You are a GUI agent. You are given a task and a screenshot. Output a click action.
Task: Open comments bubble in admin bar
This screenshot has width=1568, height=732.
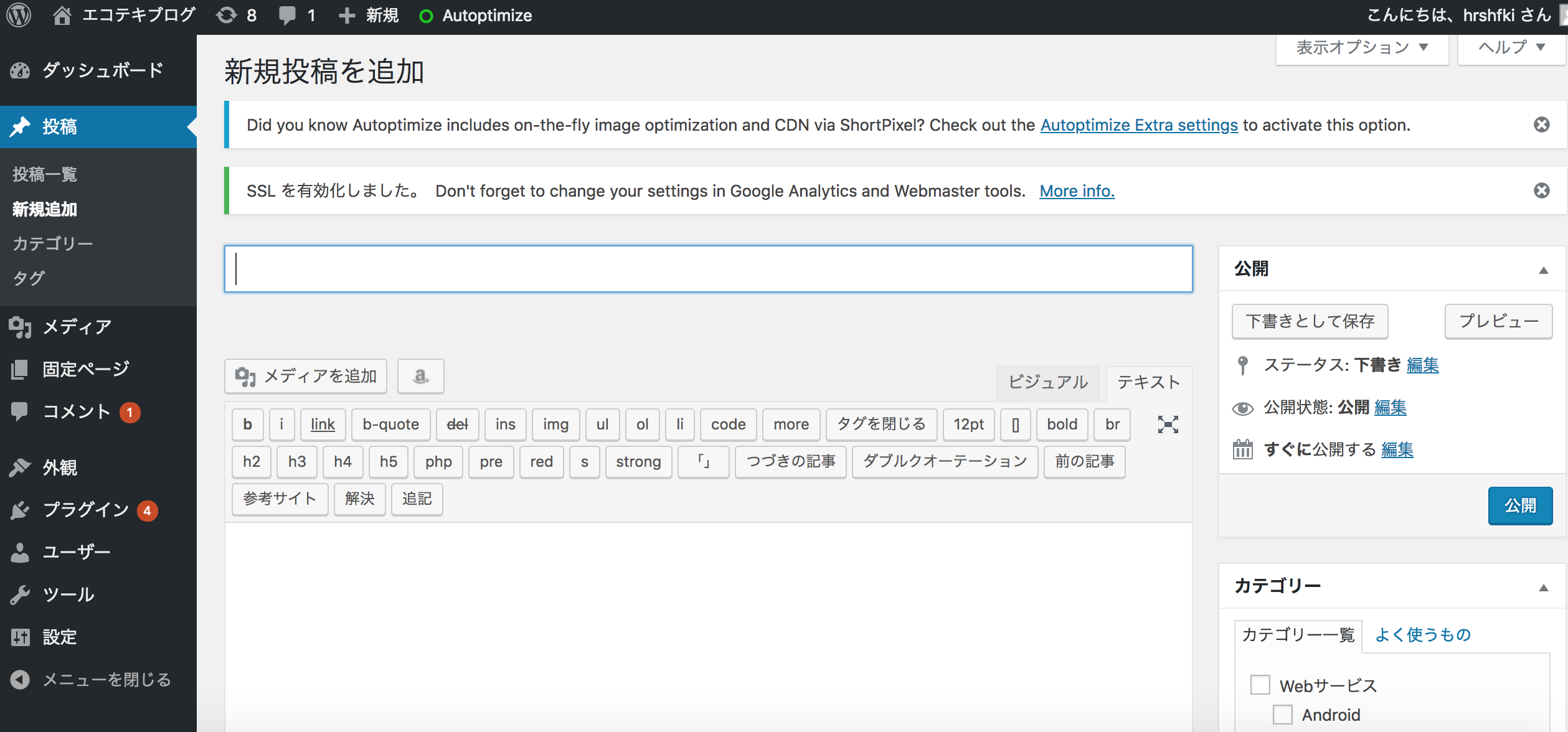[288, 15]
